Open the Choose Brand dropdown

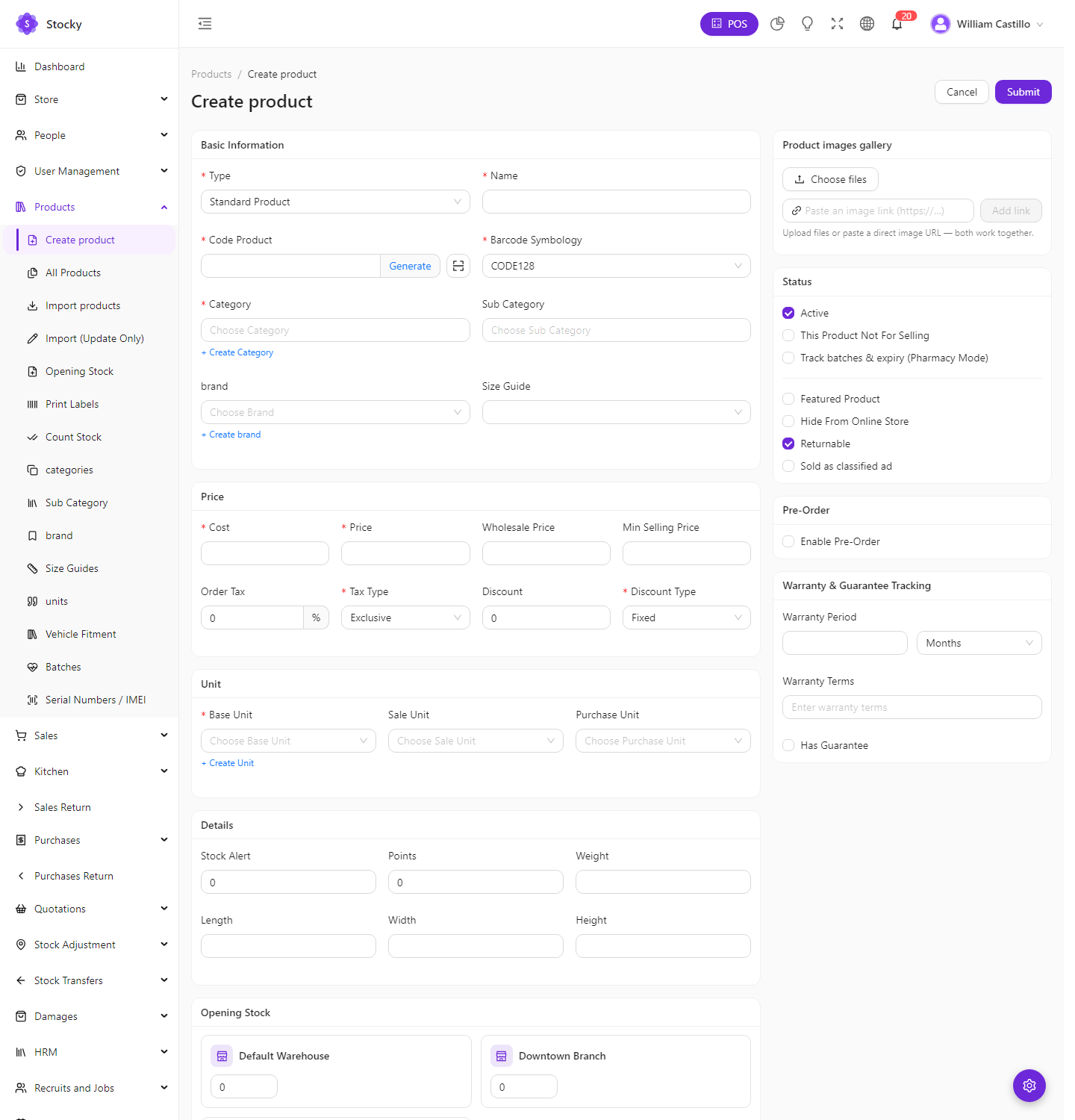point(335,412)
